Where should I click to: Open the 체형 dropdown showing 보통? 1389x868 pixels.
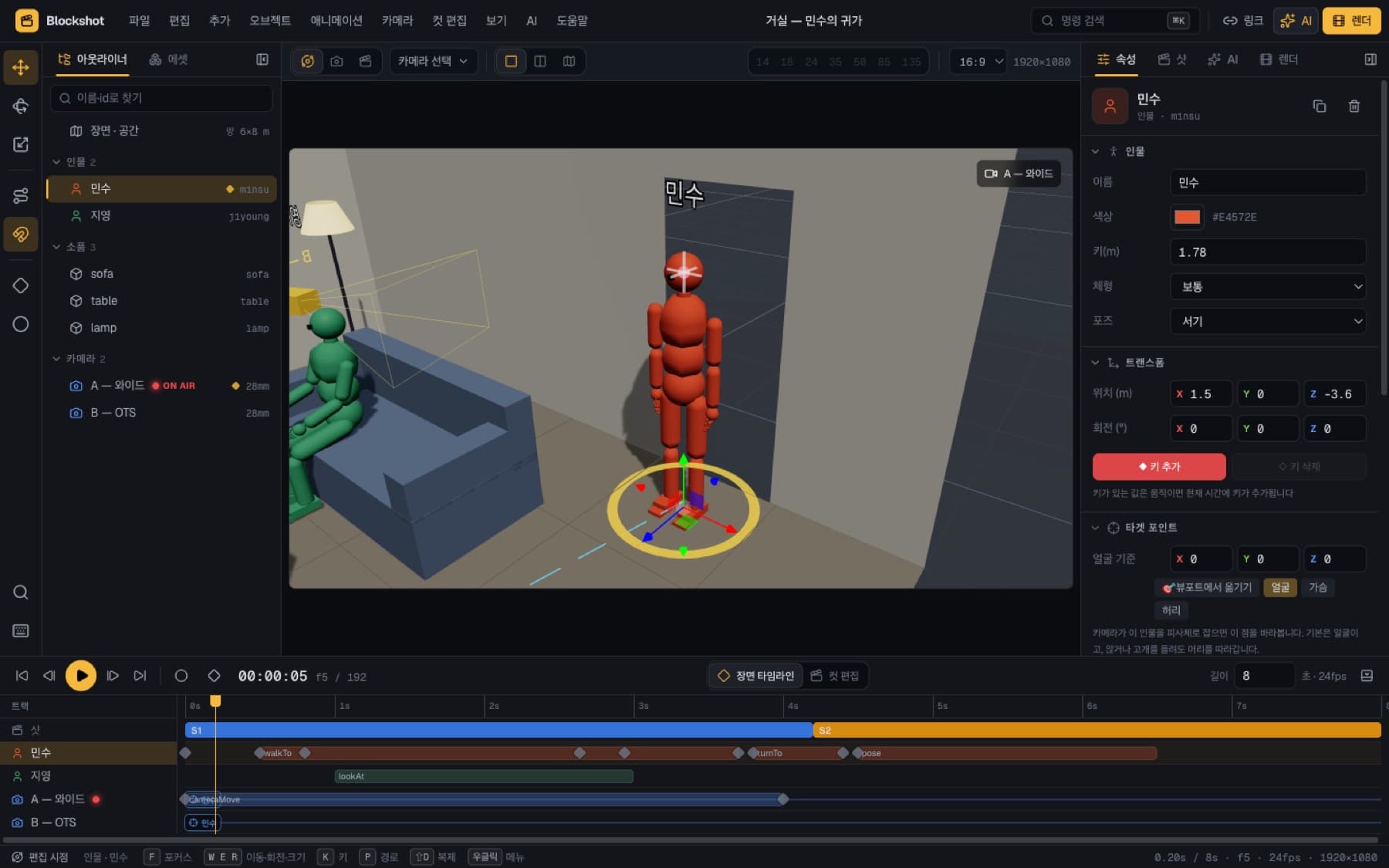pyautogui.click(x=1268, y=286)
